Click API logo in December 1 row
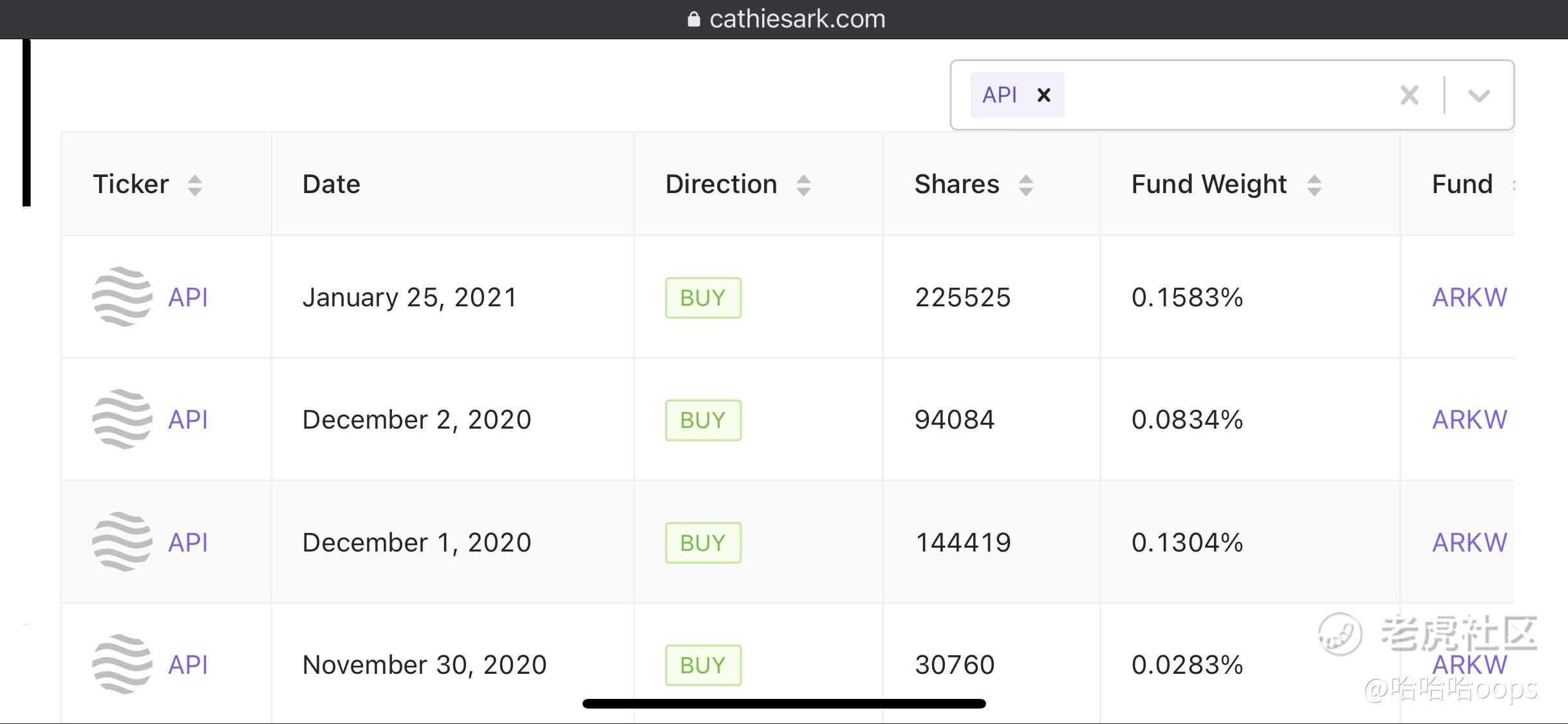The height and width of the screenshot is (724, 1568). pos(122,542)
